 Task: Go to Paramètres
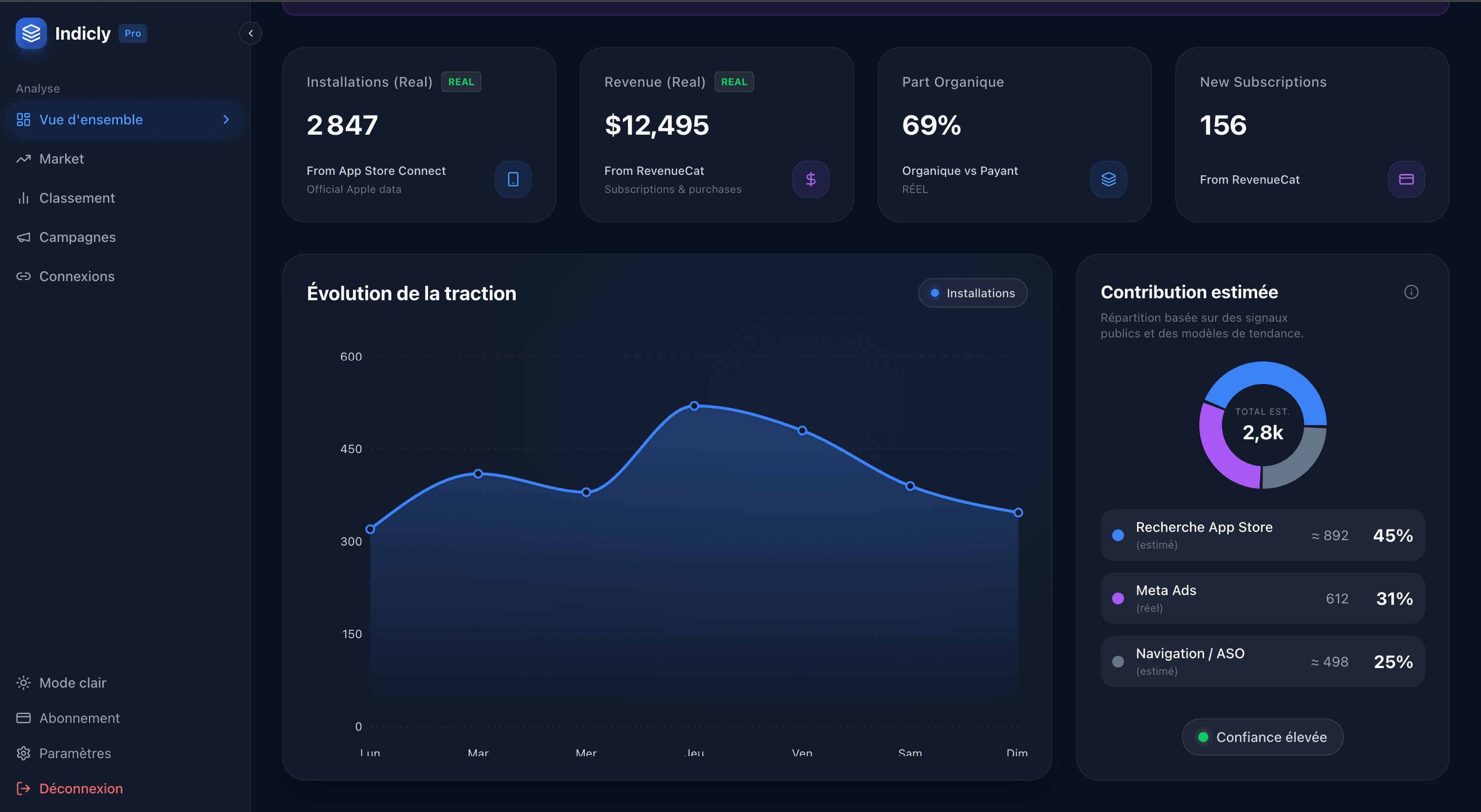[x=75, y=753]
